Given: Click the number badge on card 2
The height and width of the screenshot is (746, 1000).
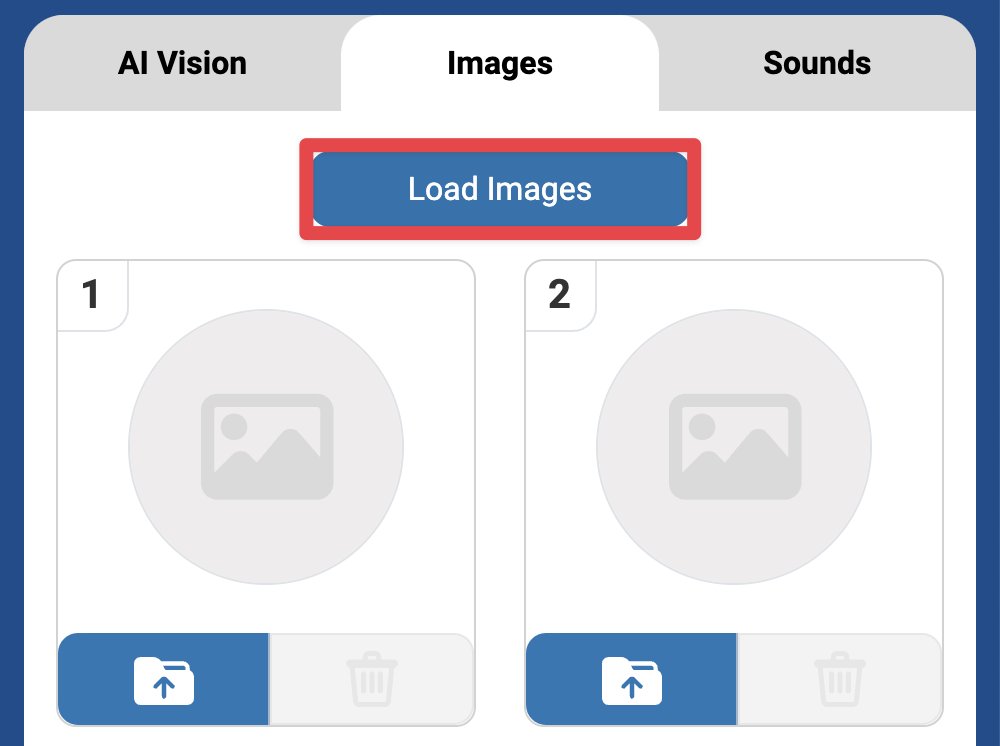Looking at the screenshot, I should pyautogui.click(x=560, y=296).
